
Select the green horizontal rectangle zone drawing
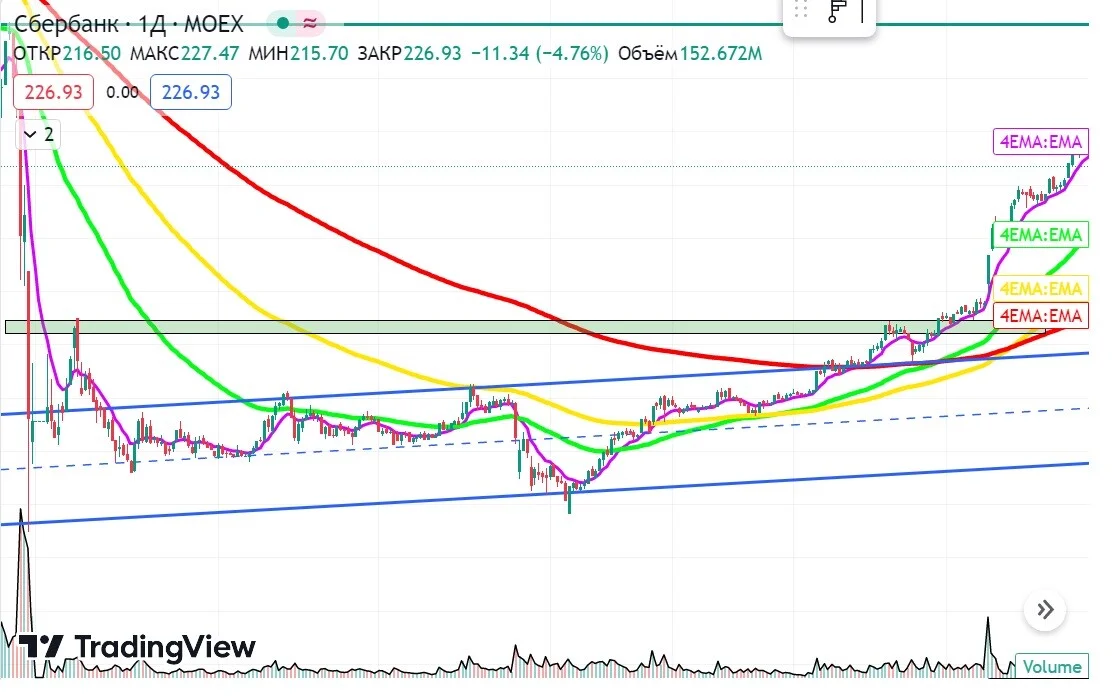pyautogui.click(x=525, y=327)
